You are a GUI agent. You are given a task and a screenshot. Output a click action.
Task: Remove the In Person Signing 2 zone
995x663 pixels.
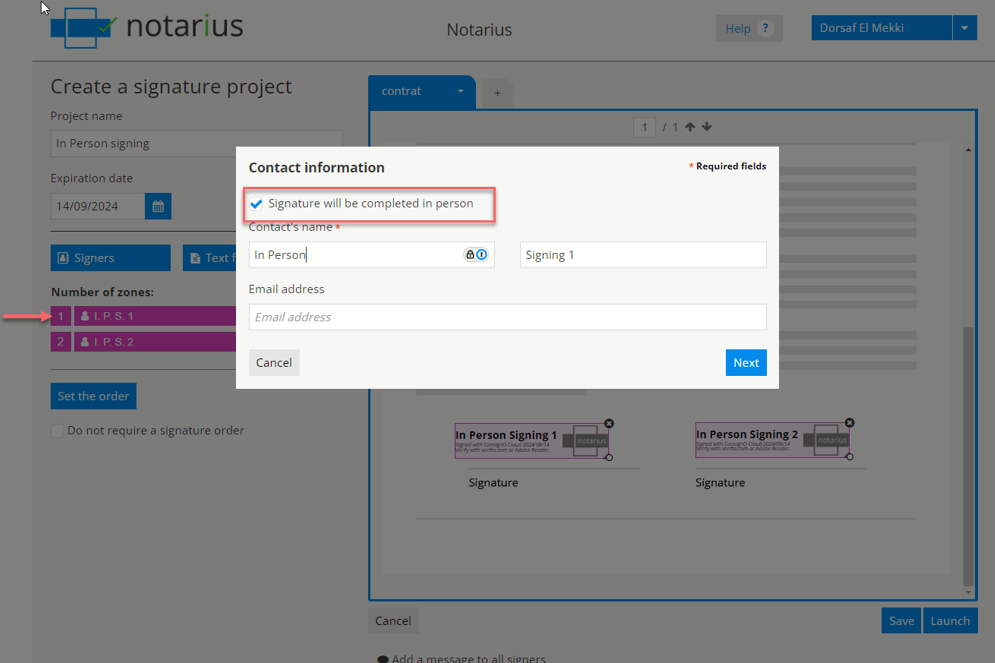(849, 423)
